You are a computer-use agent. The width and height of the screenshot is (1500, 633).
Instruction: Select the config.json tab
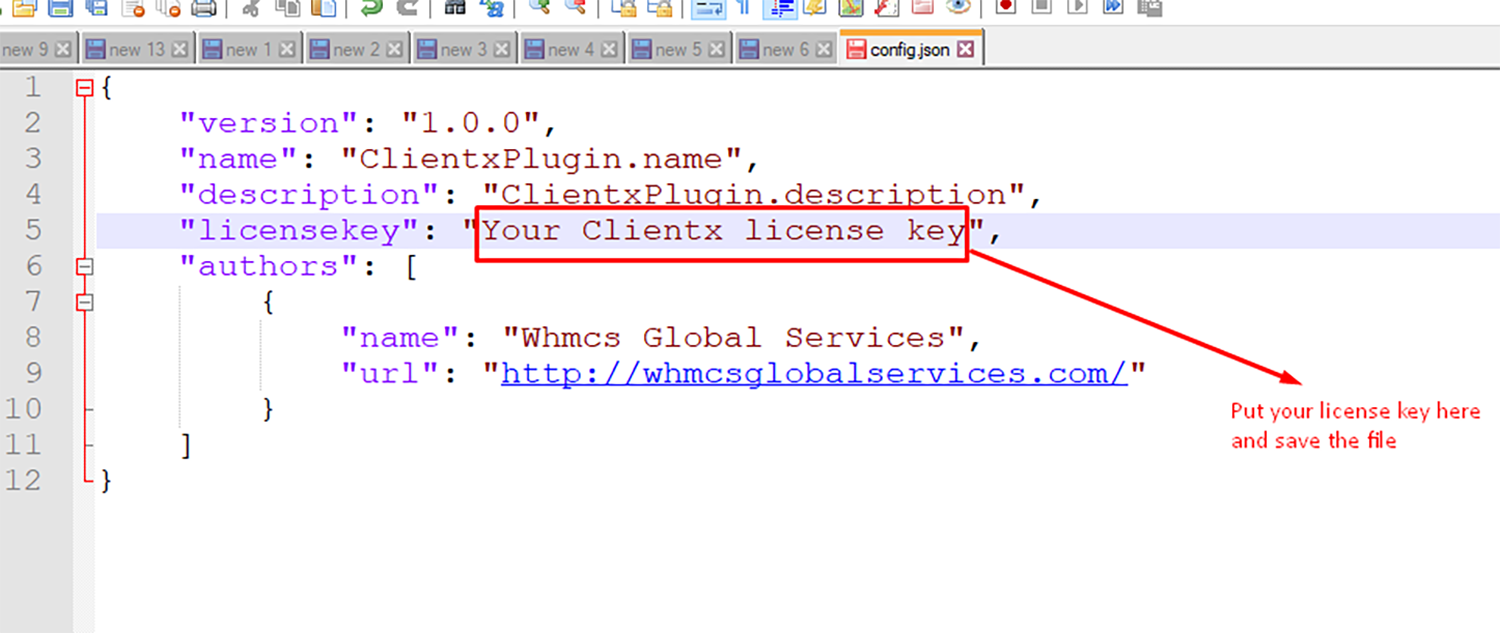click(910, 49)
